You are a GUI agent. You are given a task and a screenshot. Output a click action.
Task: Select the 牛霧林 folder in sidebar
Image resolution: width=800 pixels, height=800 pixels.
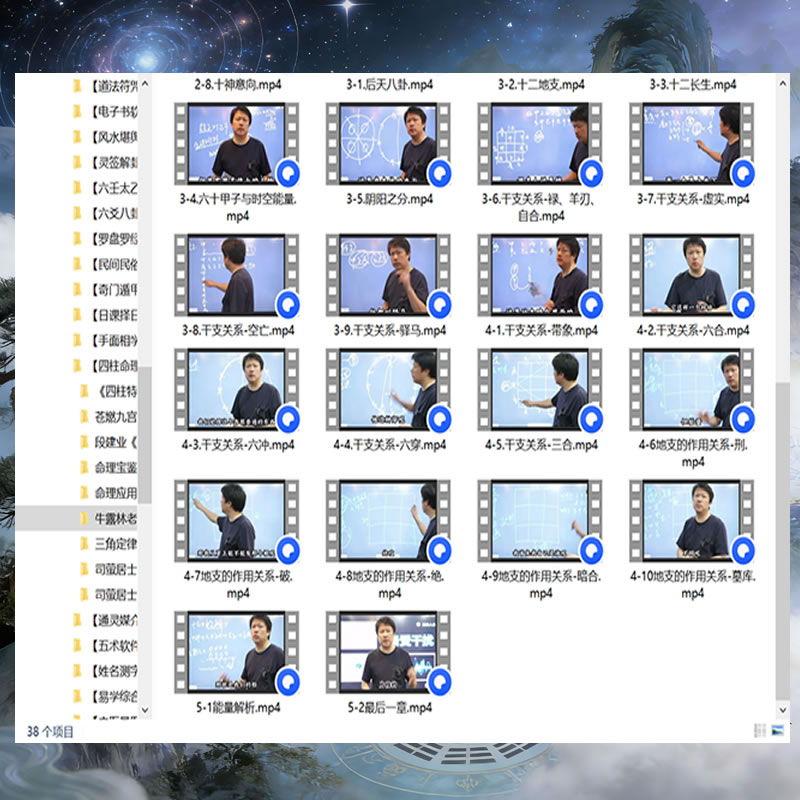pos(112,518)
